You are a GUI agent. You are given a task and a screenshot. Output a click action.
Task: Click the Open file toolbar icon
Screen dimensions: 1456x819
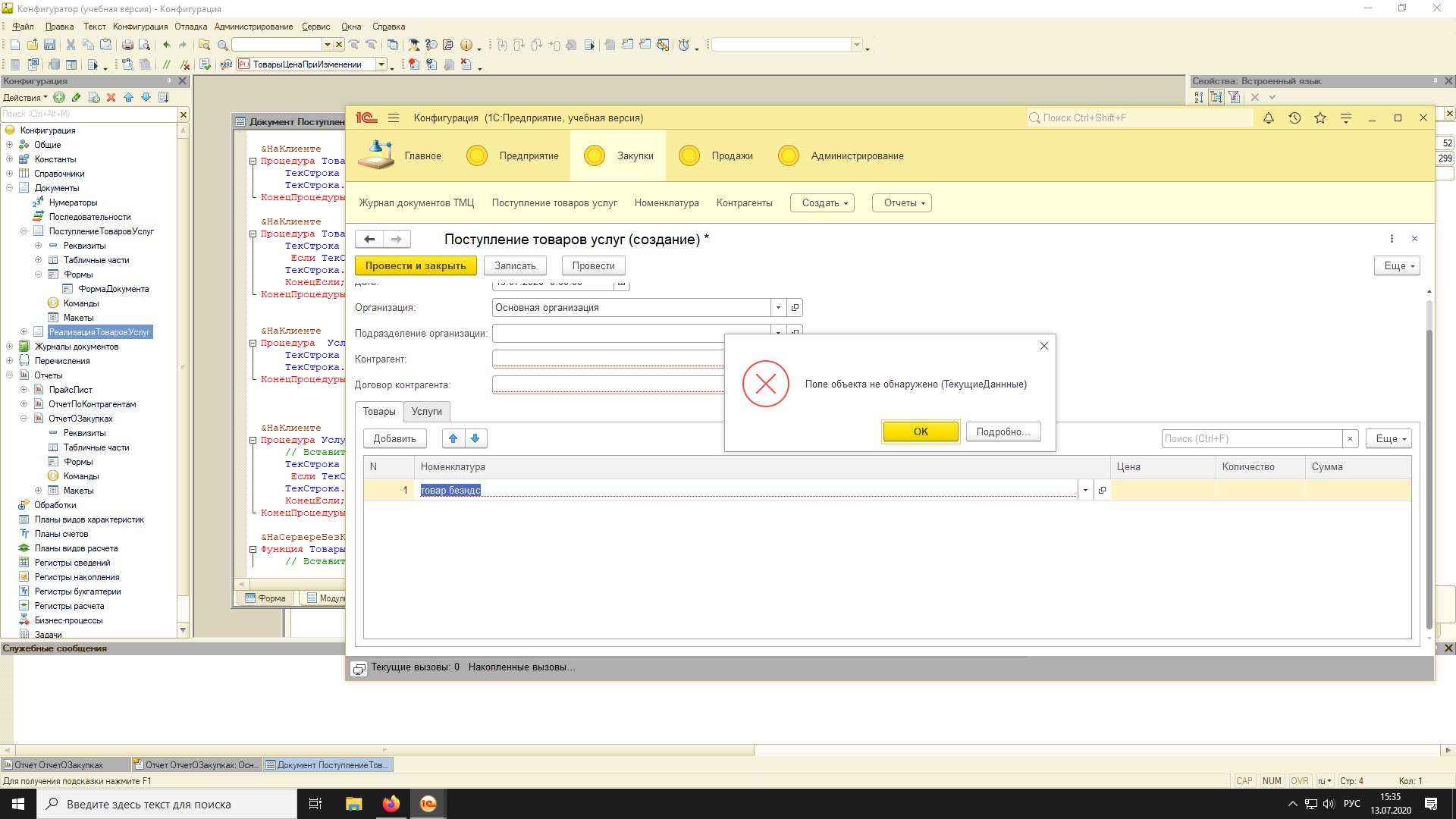[33, 45]
